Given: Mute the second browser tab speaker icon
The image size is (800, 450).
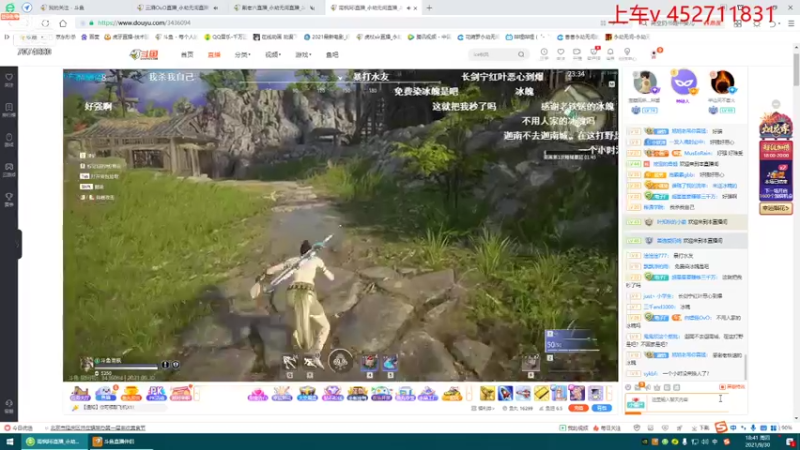Looking at the screenshot, I should [216, 8].
